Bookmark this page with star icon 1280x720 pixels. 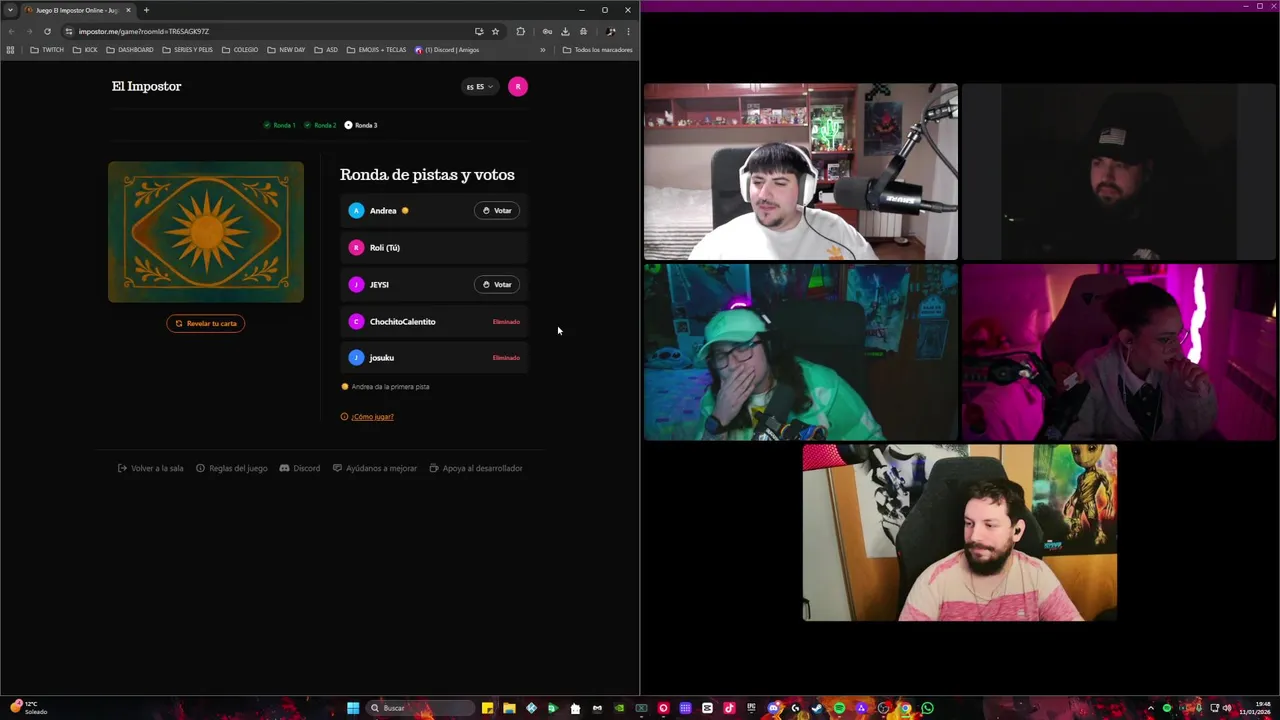tap(495, 31)
